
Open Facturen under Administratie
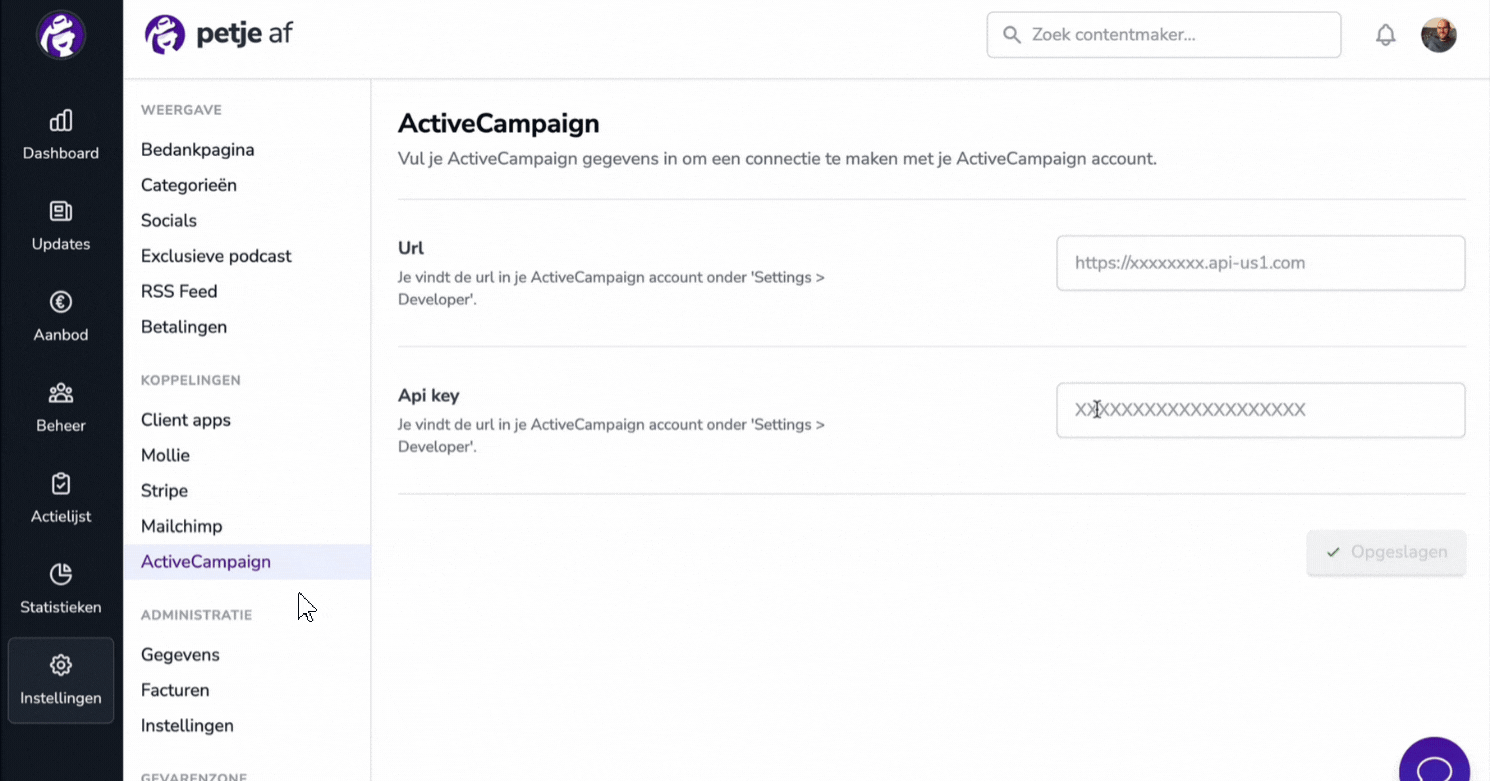click(x=175, y=690)
